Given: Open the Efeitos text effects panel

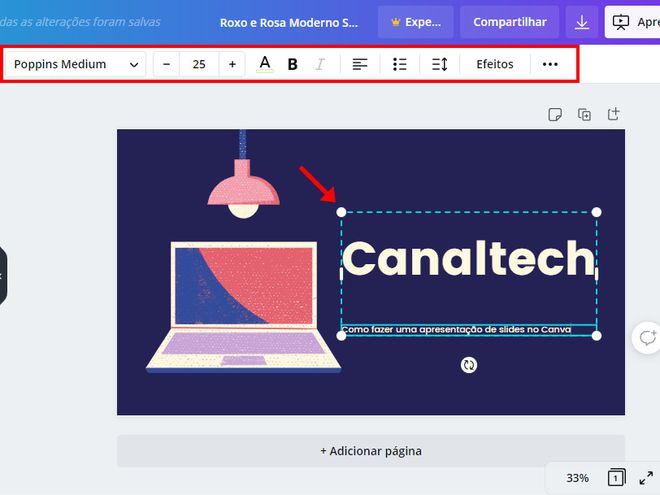Looking at the screenshot, I should (x=495, y=64).
